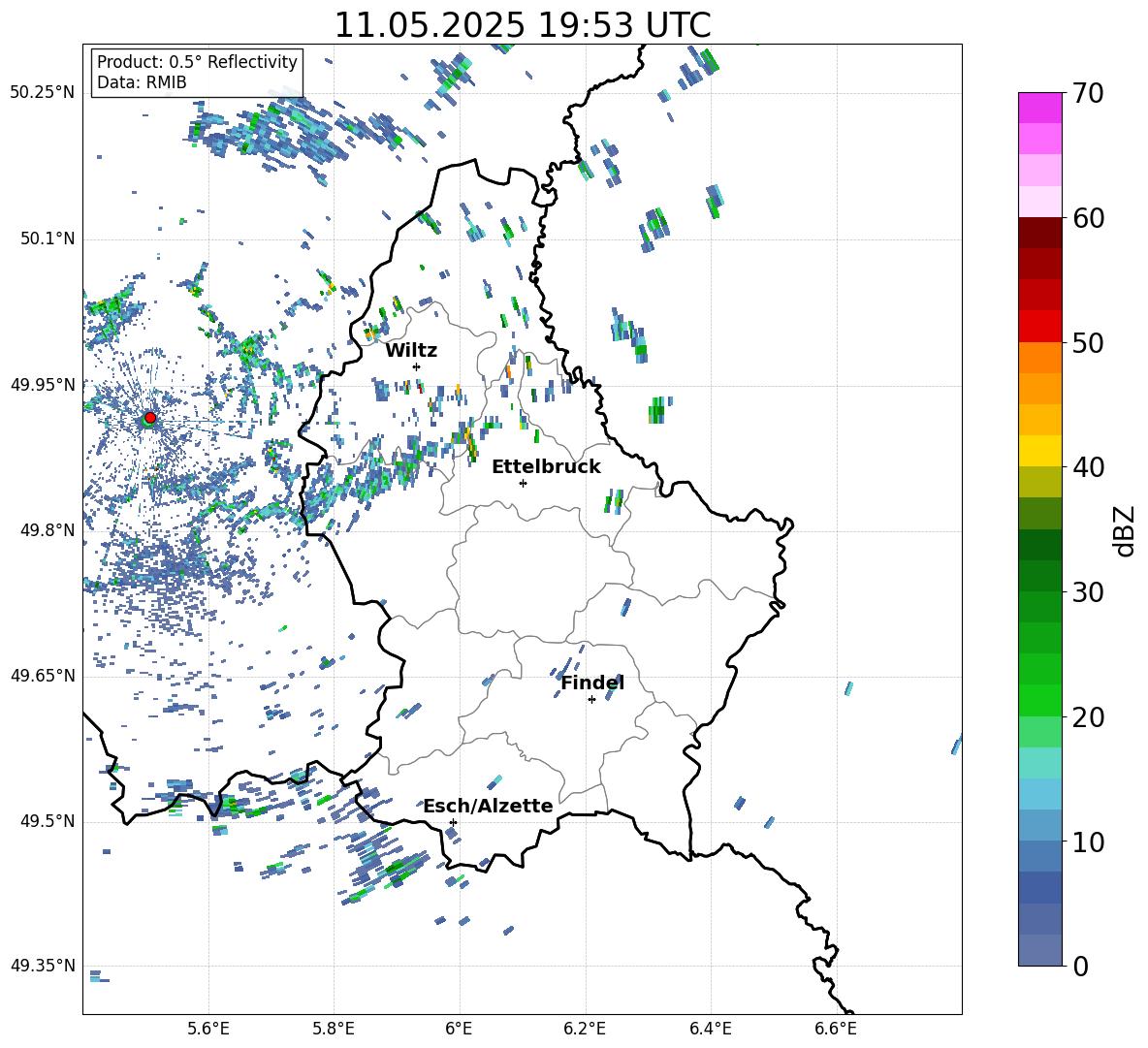
Task: Click the Wiltz city label
Action: point(411,351)
